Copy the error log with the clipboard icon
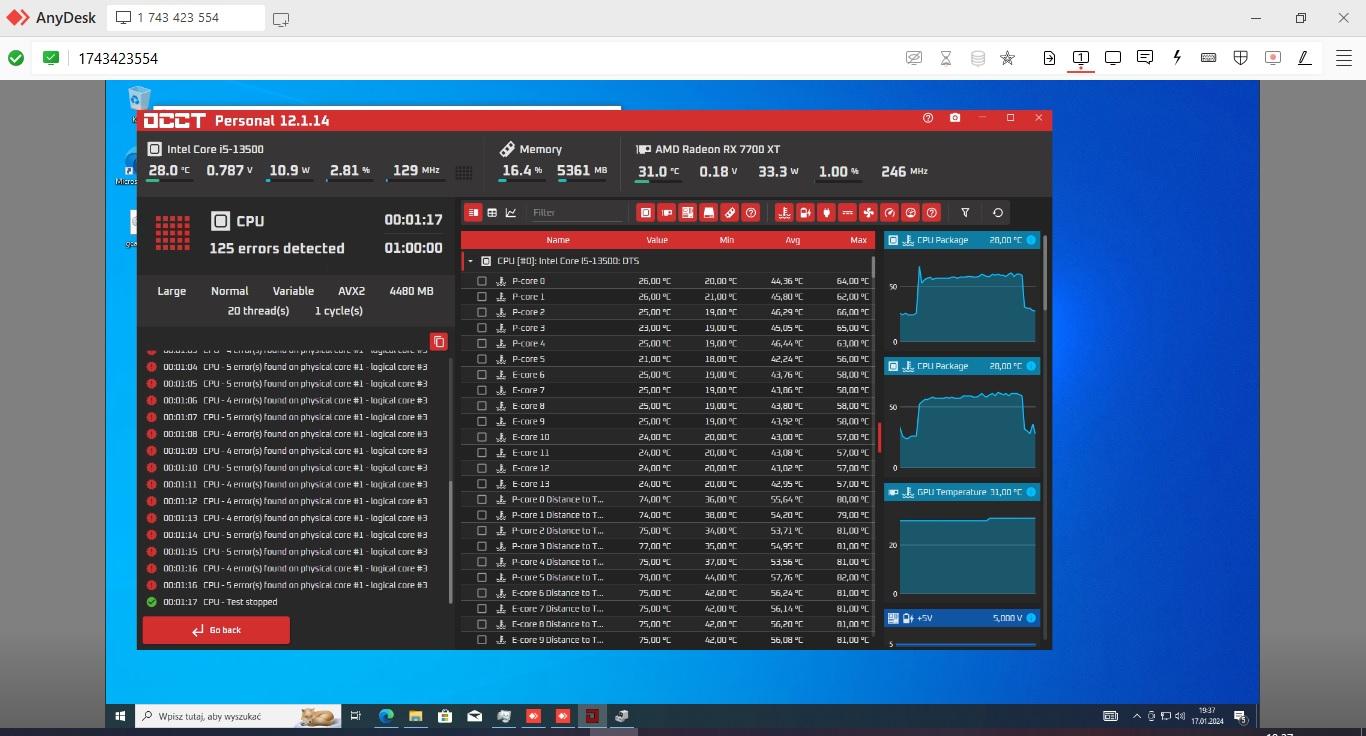 (438, 342)
